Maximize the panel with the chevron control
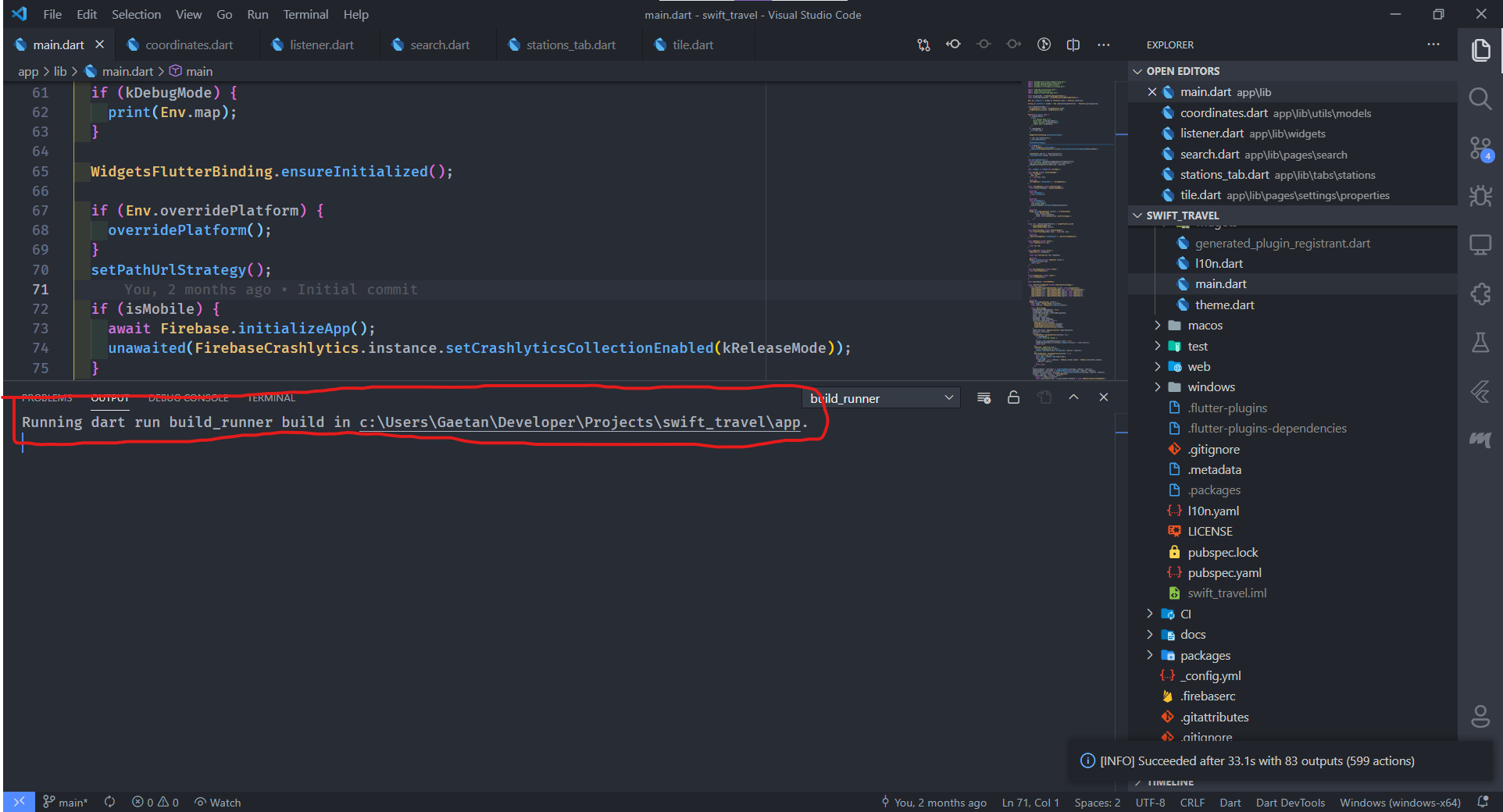Image resolution: width=1503 pixels, height=812 pixels. coord(1073,397)
